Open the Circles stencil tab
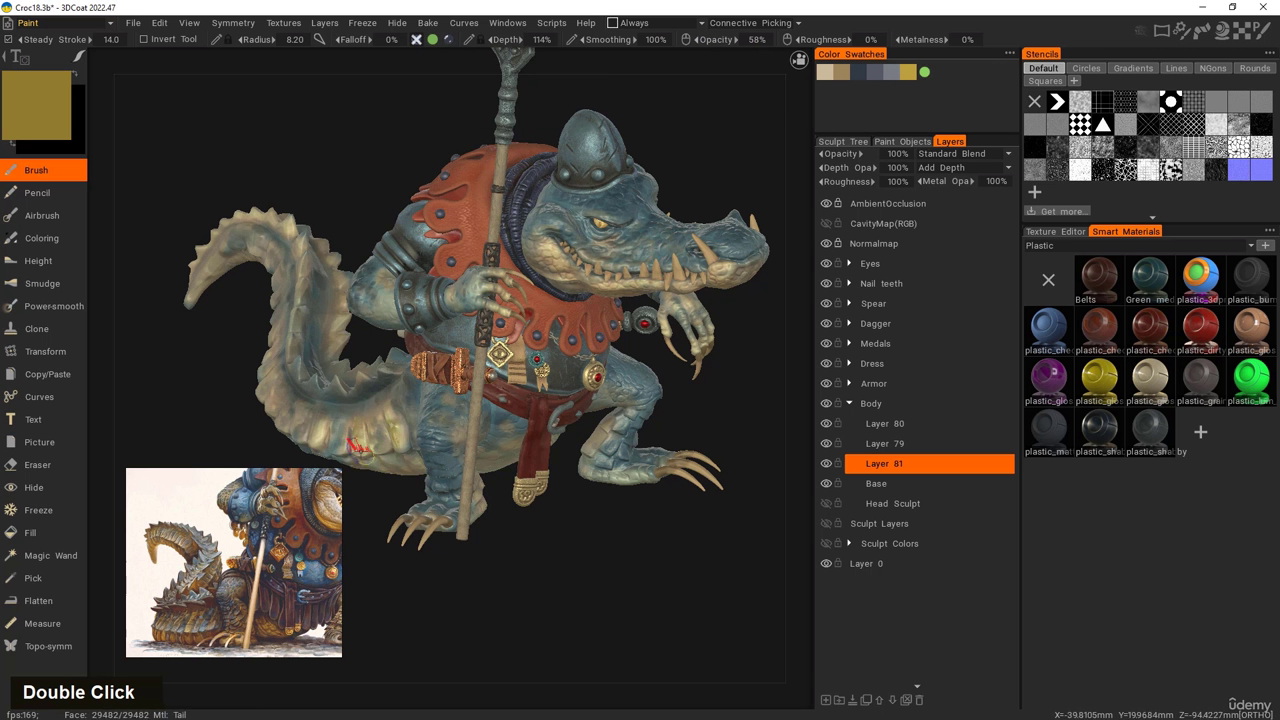Image resolution: width=1280 pixels, height=720 pixels. [1086, 68]
